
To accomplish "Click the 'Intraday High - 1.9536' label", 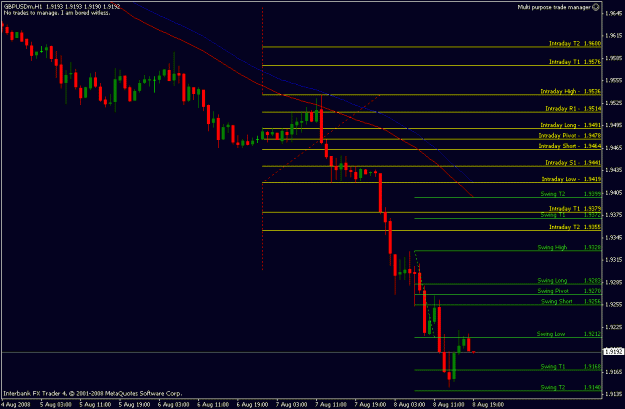I will (570, 91).
